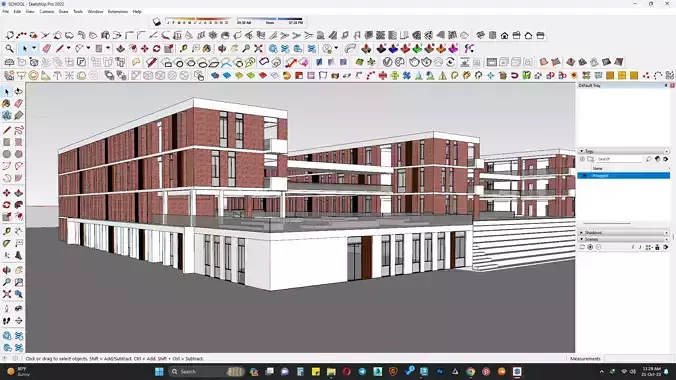The image size is (676, 380).
Task: Click the Eraser icon in the top toolbar
Action: [47, 49]
